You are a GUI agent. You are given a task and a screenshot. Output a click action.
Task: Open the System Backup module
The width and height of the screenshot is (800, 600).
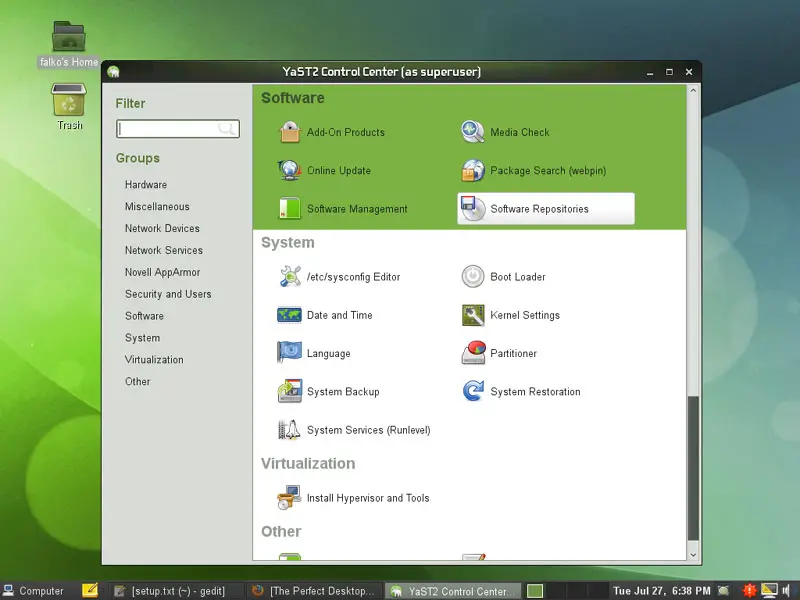coord(329,391)
